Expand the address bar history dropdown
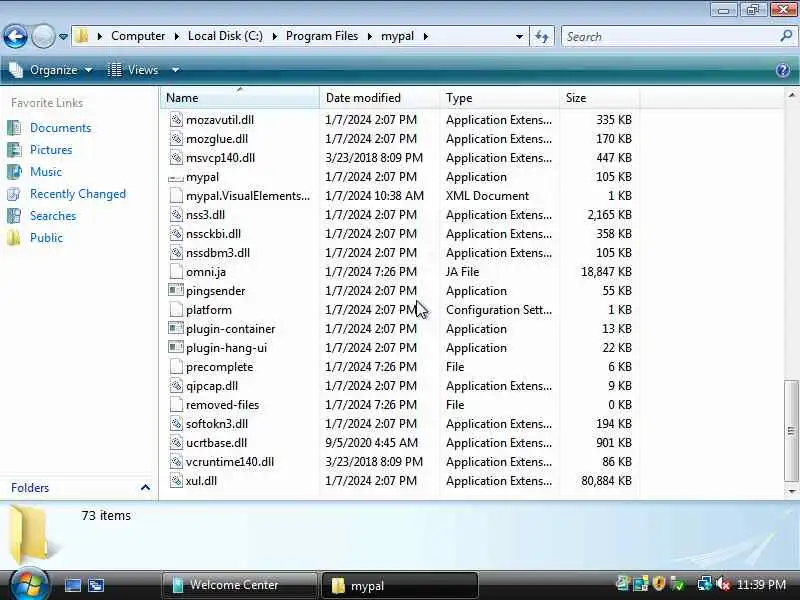 tap(519, 37)
